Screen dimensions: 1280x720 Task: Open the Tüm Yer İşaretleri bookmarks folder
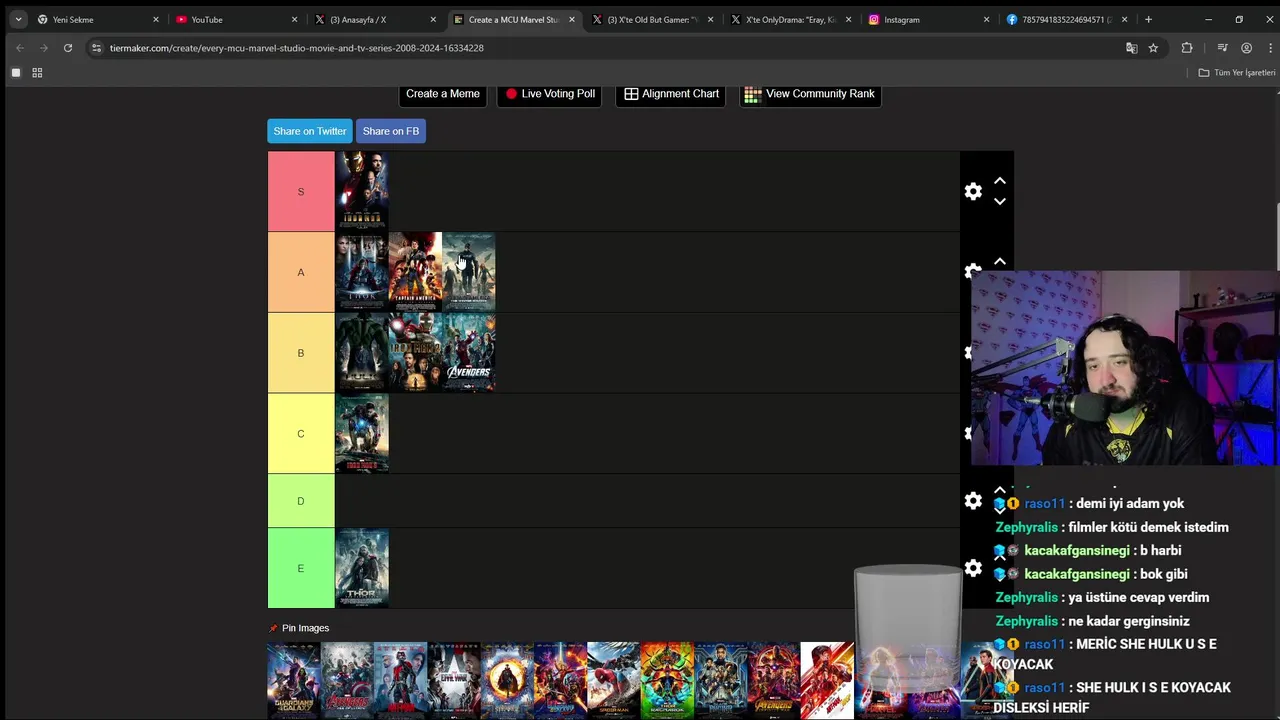[x=1237, y=72]
